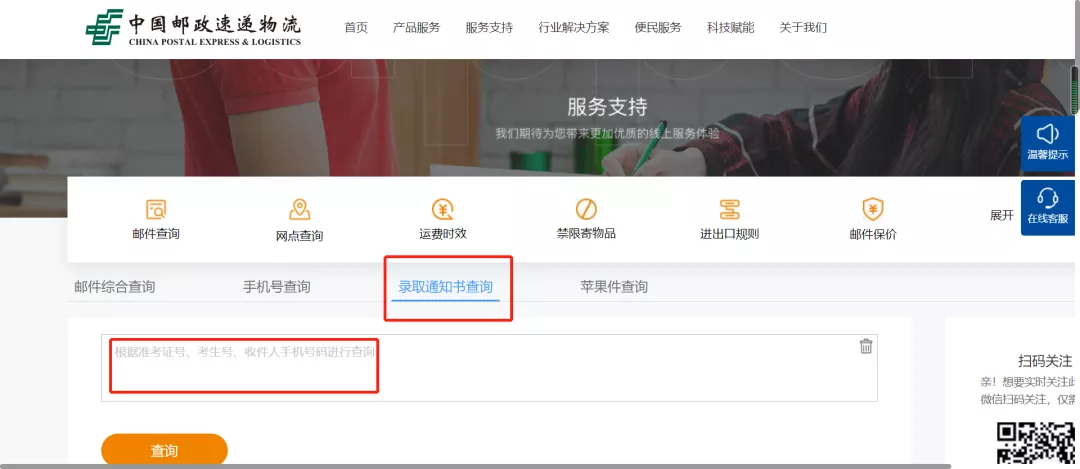Switch to the 邮件综合查询 tab
The height and width of the screenshot is (469, 1080).
click(115, 287)
